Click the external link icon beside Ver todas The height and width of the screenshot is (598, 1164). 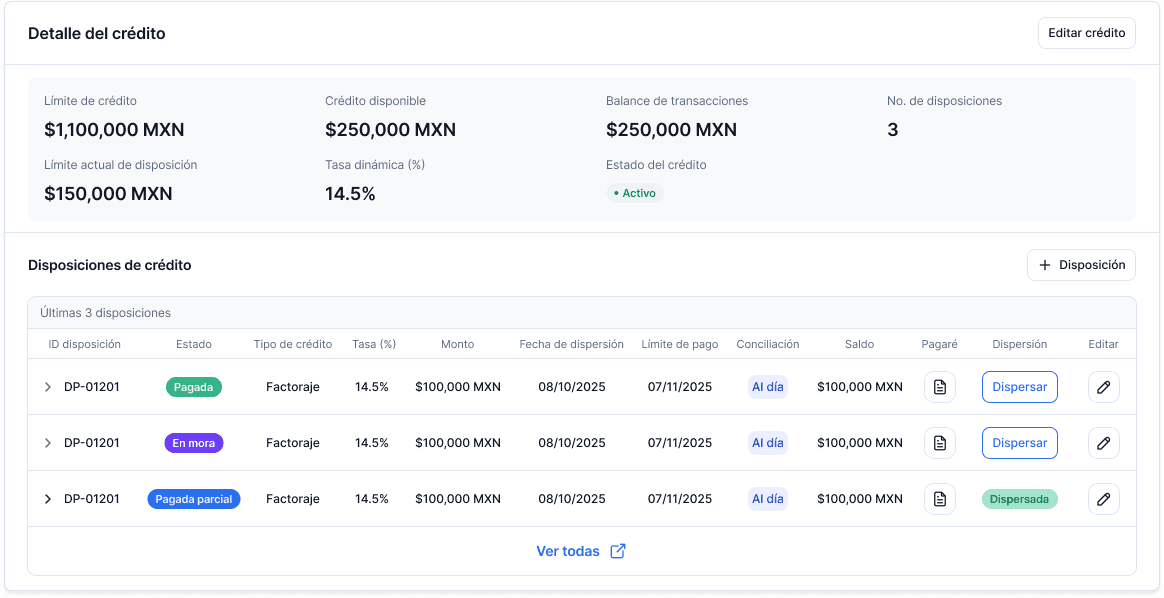click(618, 550)
